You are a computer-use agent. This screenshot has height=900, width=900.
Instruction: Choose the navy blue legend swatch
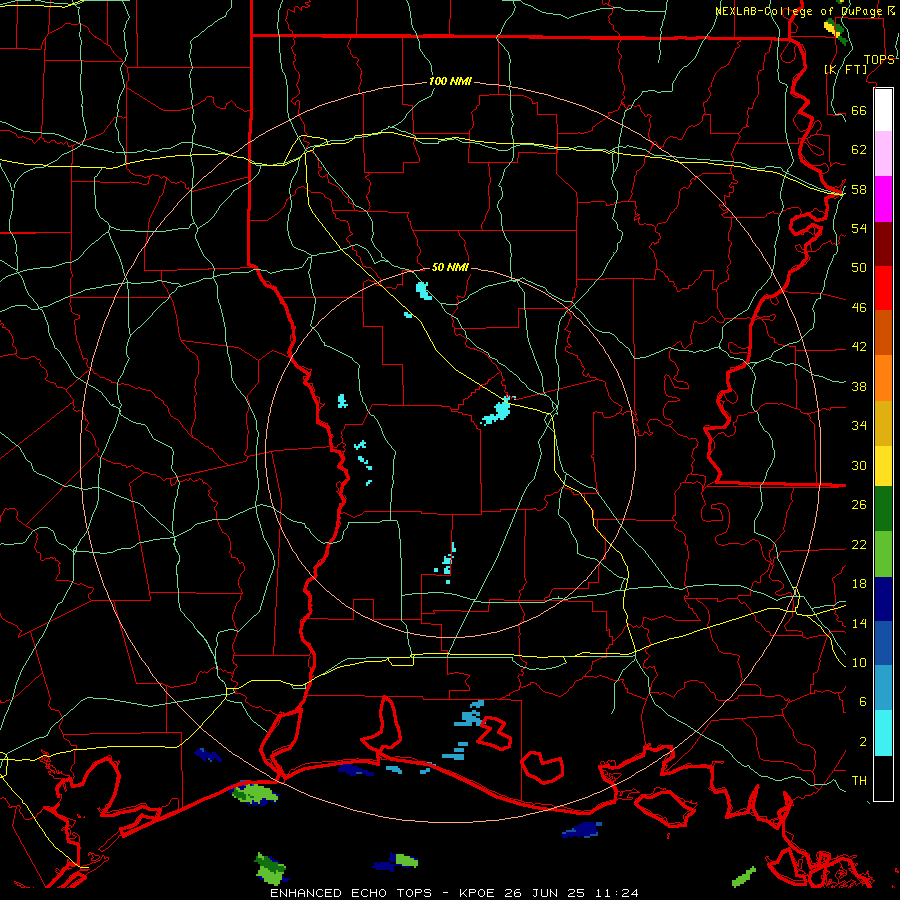[883, 599]
